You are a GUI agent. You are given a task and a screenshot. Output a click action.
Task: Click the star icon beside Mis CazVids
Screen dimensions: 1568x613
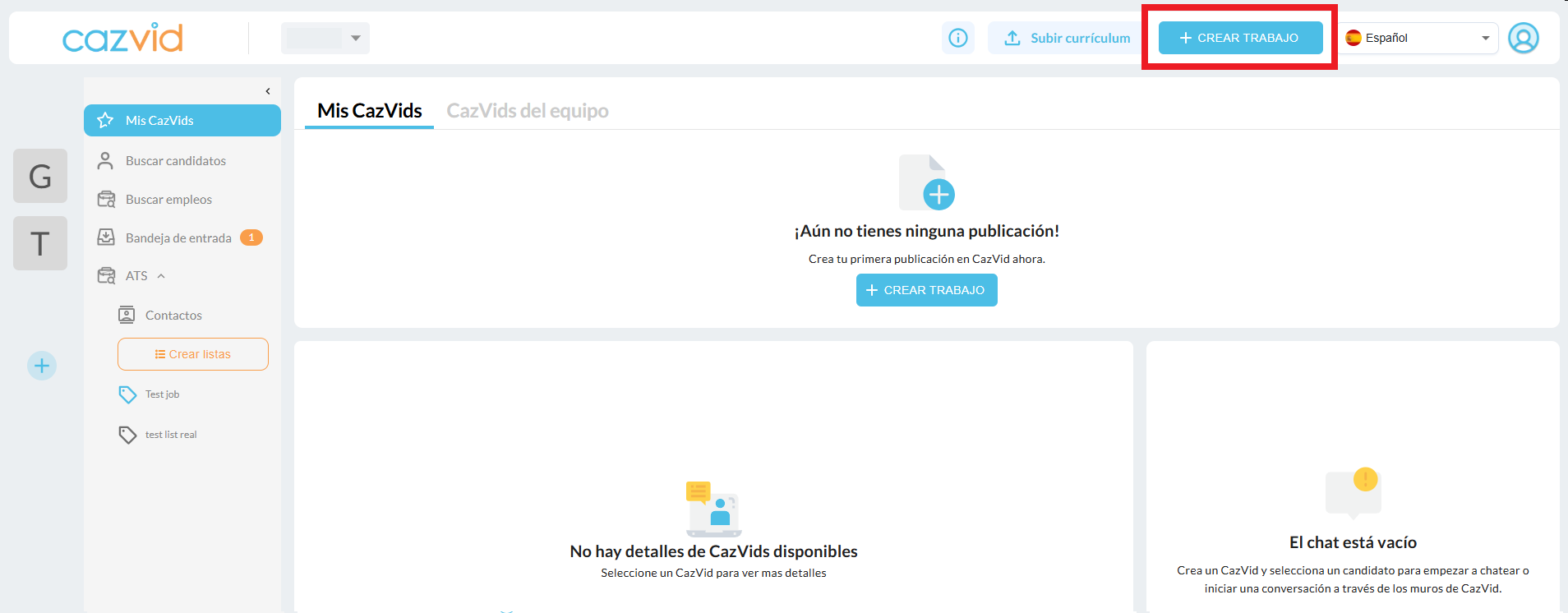105,121
